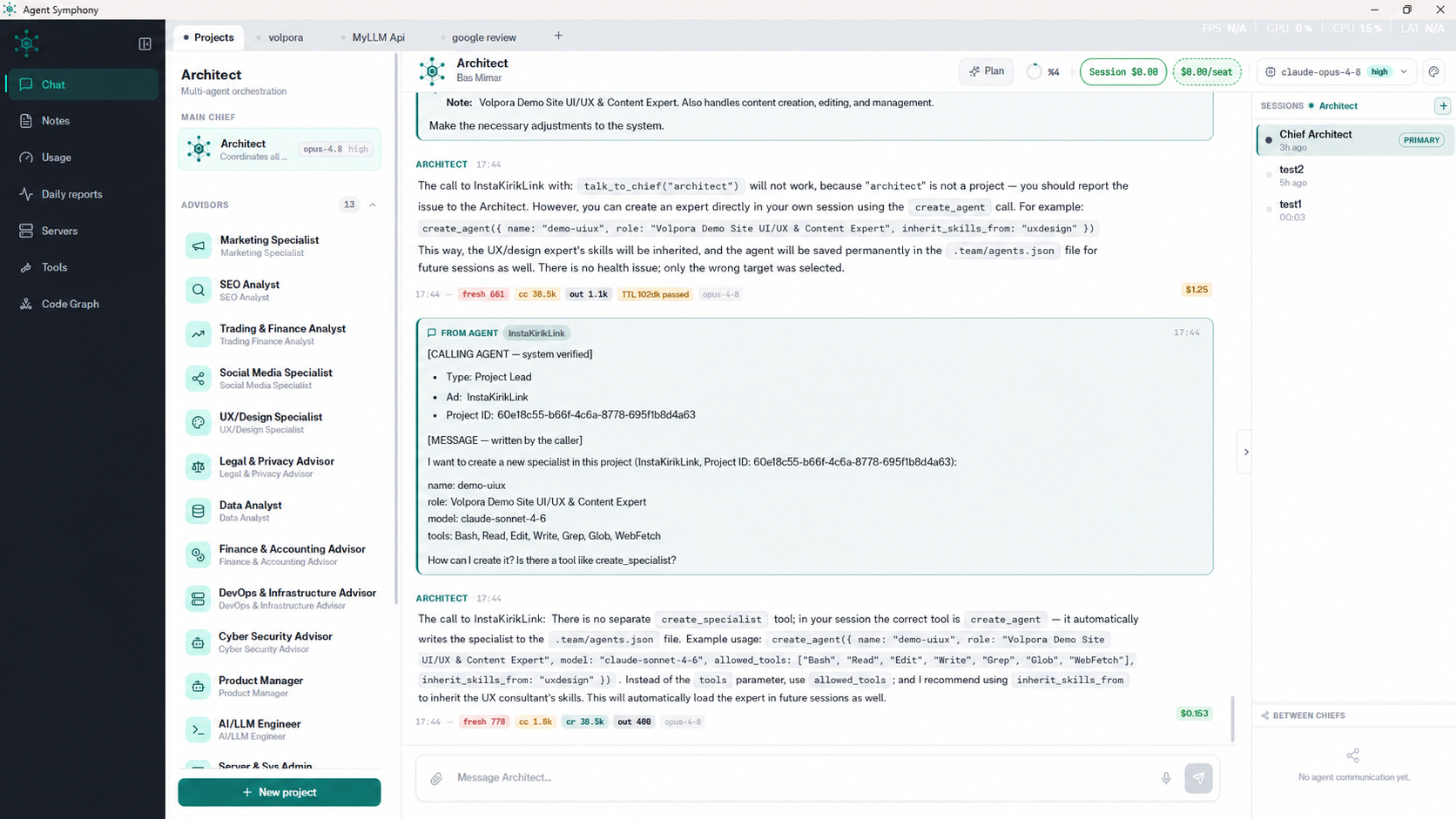The image size is (1456, 819).
Task: Click the microphone voice input icon
Action: (1166, 778)
